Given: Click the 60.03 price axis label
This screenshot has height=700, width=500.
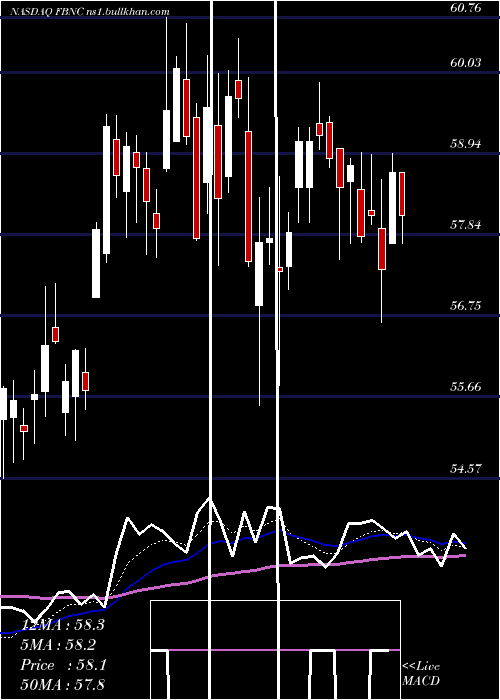Looking at the screenshot, I should tap(466, 63).
